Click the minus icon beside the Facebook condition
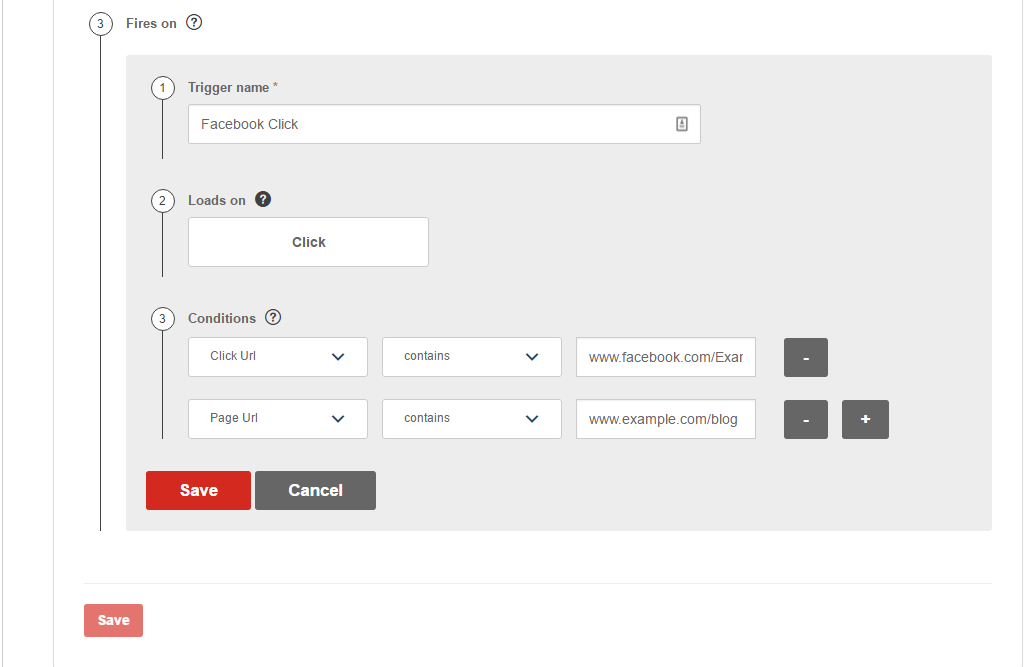 coord(806,357)
